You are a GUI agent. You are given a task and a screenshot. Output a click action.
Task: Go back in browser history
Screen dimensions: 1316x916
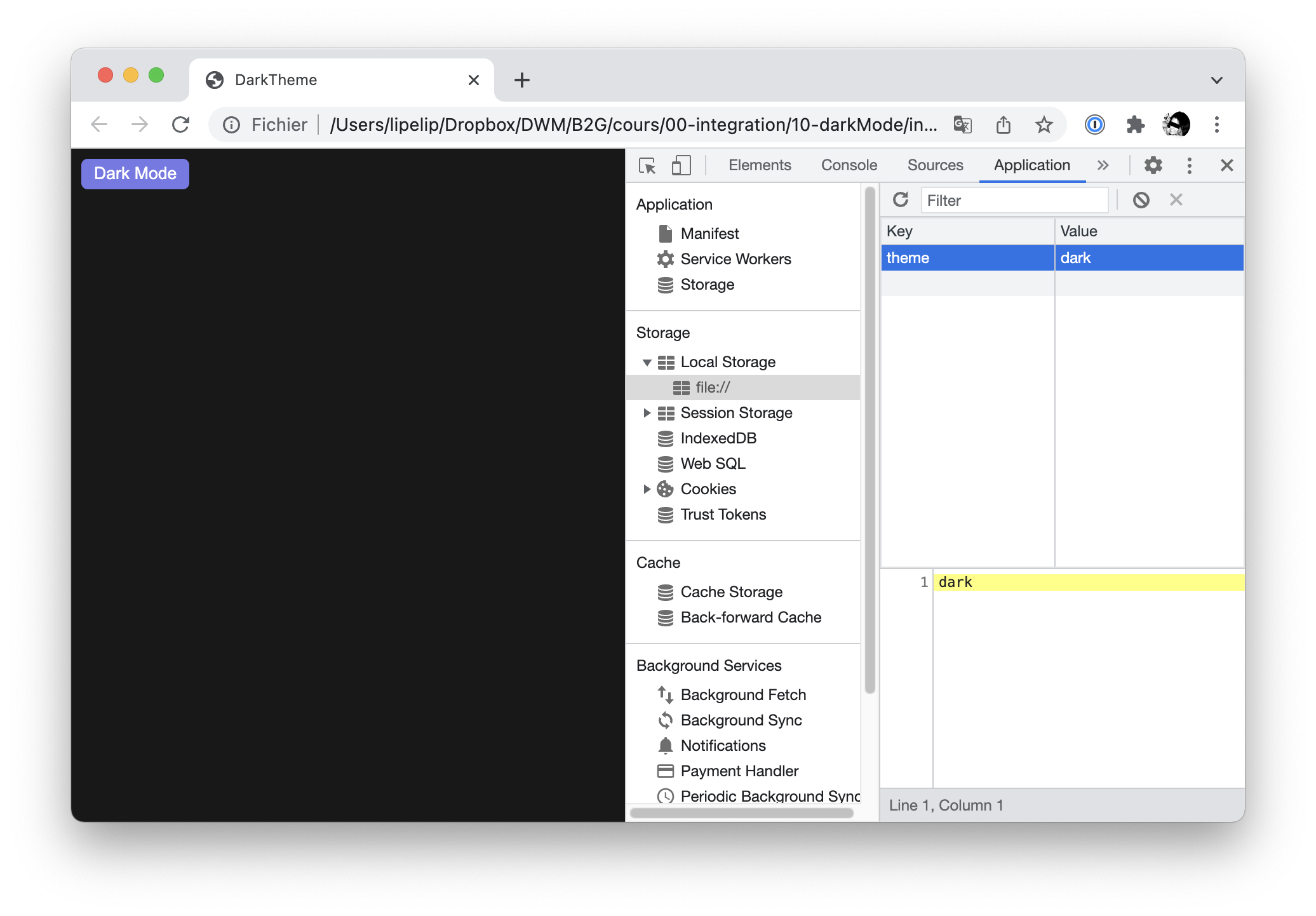coord(99,125)
